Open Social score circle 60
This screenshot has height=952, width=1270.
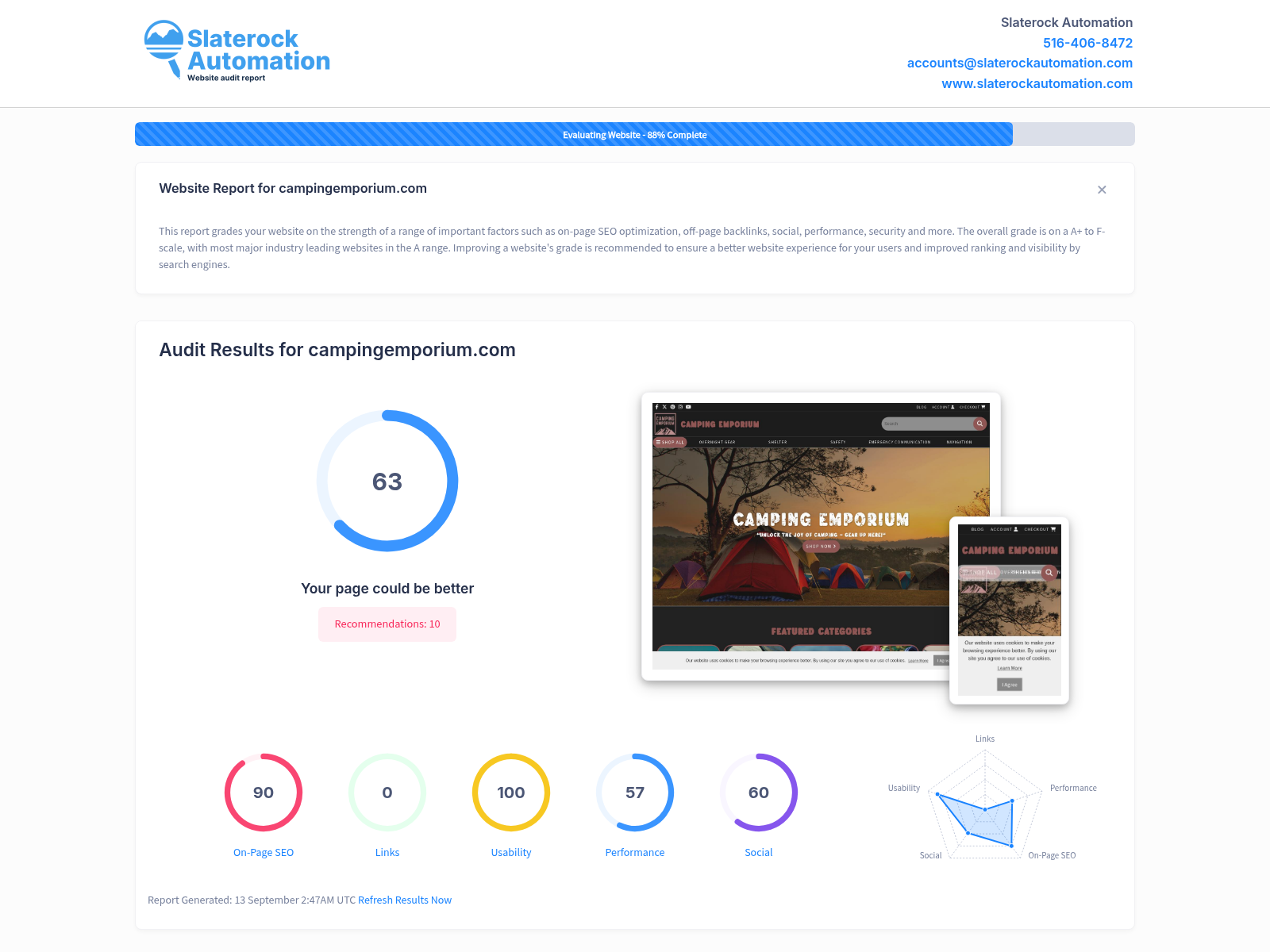click(x=759, y=793)
